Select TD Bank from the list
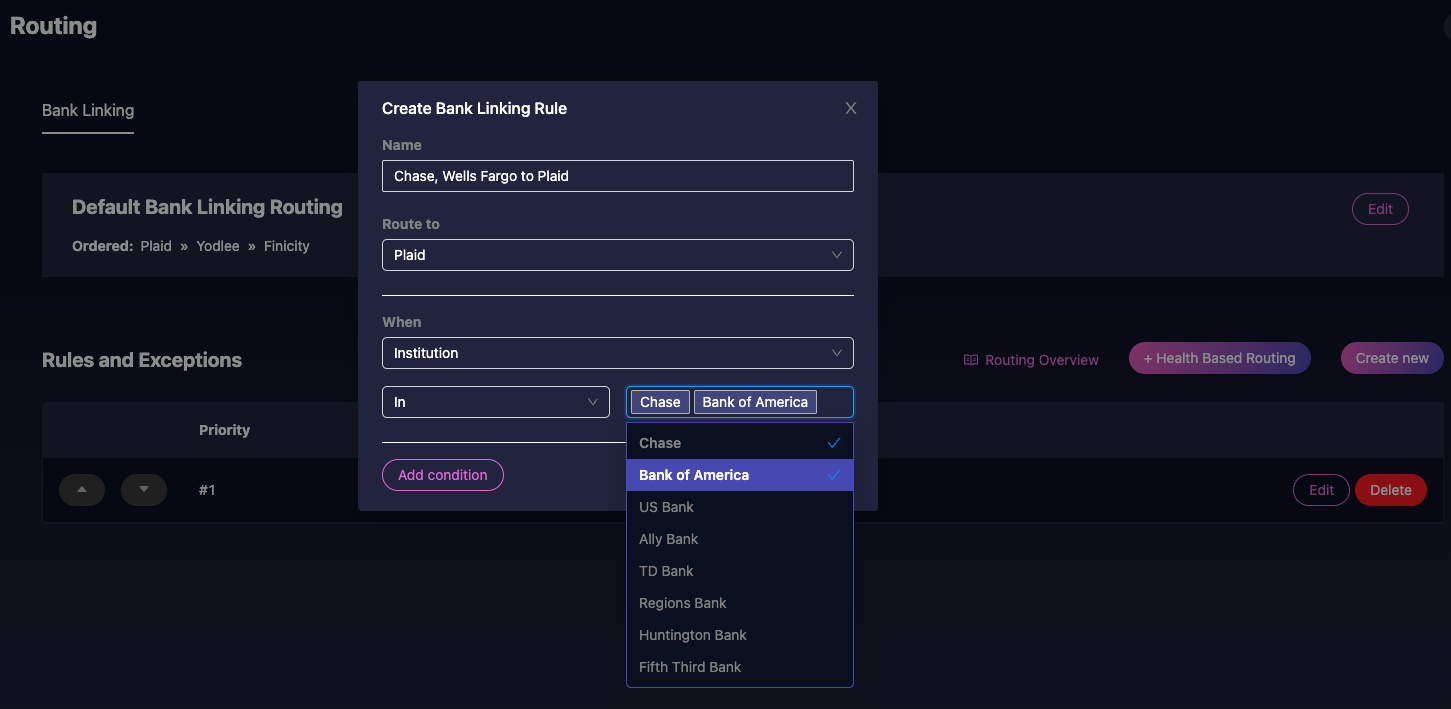The height and width of the screenshot is (709, 1451). click(740, 571)
